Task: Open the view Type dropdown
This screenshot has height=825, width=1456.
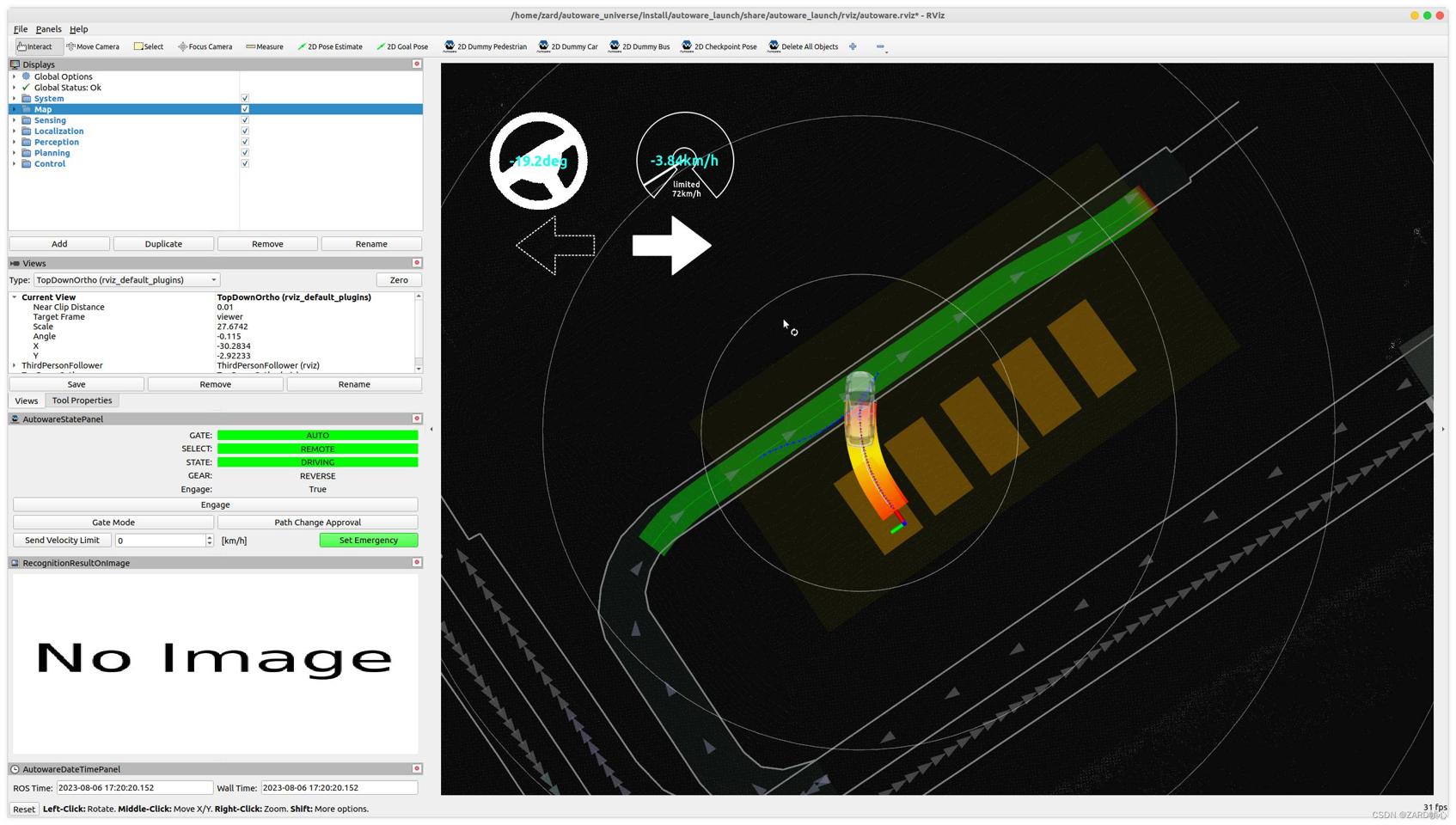Action: point(126,280)
